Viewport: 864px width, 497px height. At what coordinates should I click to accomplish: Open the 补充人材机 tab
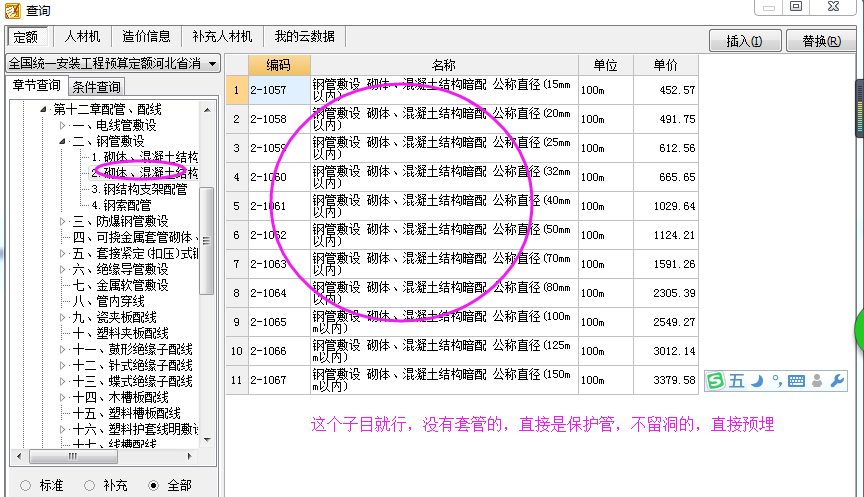222,36
